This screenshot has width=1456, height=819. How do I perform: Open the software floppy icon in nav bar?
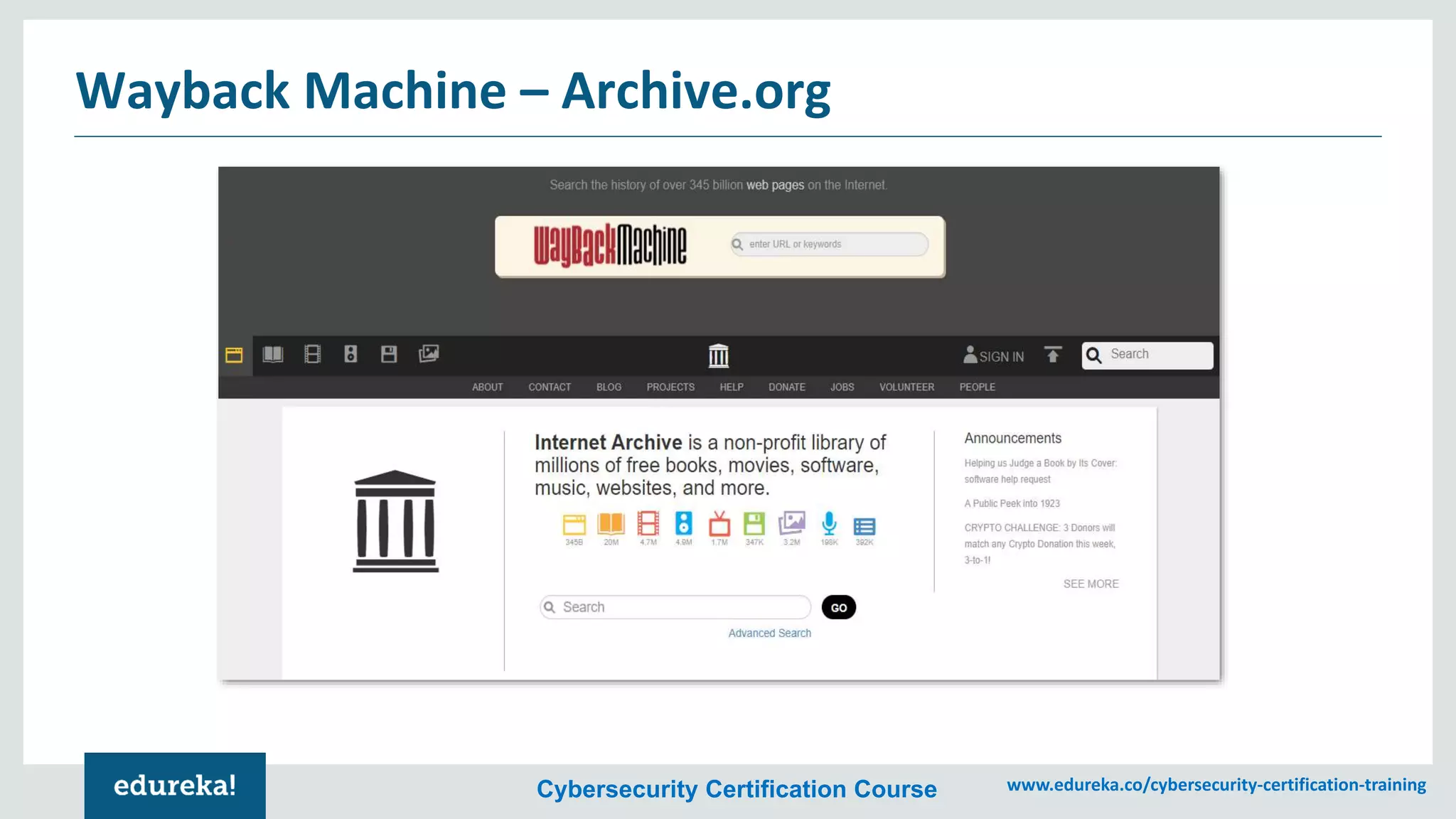pos(389,354)
